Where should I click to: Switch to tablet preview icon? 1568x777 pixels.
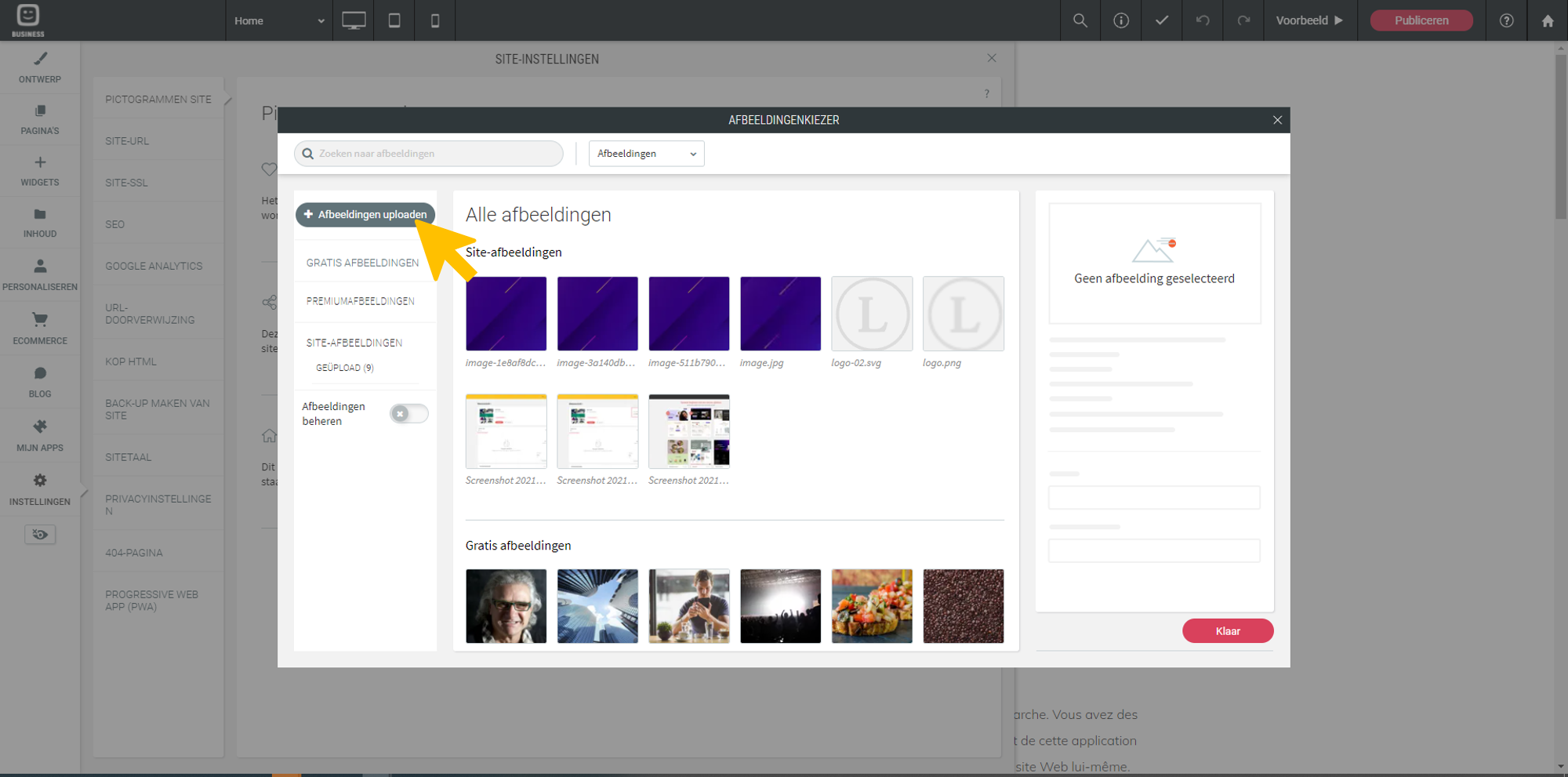[394, 20]
